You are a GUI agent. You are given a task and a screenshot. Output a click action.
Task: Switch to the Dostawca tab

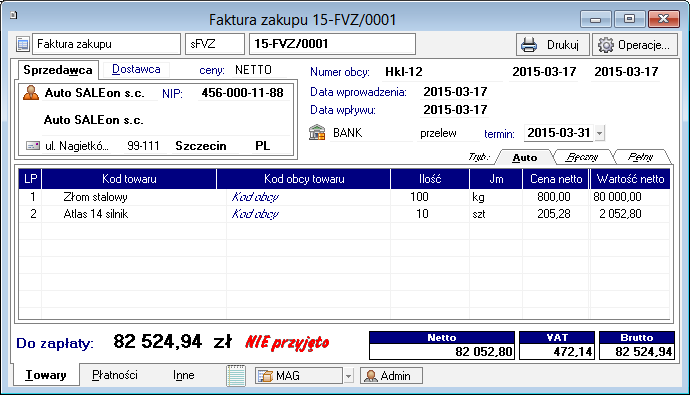point(136,69)
